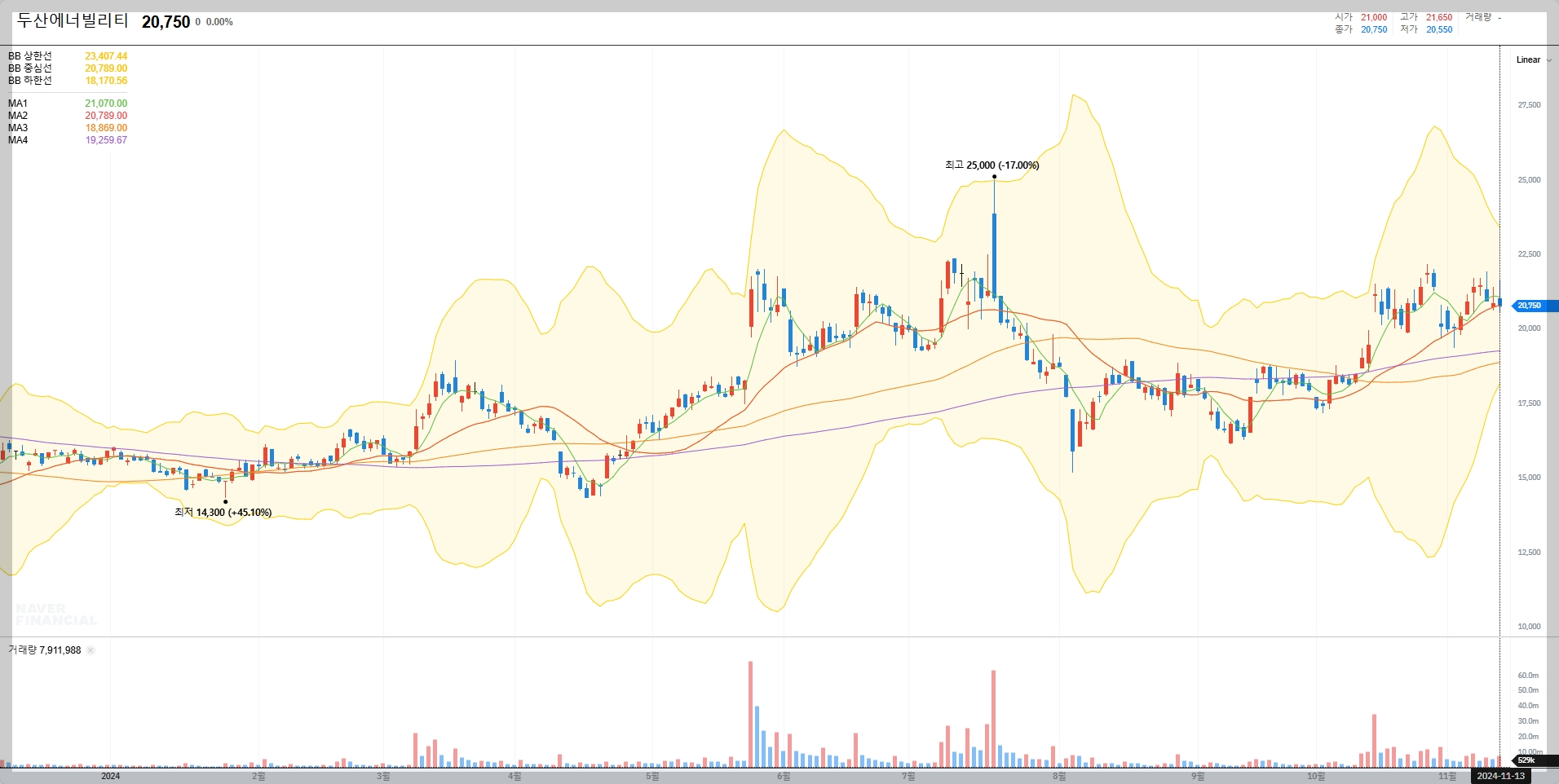
Task: Click the 7월 month label on time axis
Action: coord(908,776)
